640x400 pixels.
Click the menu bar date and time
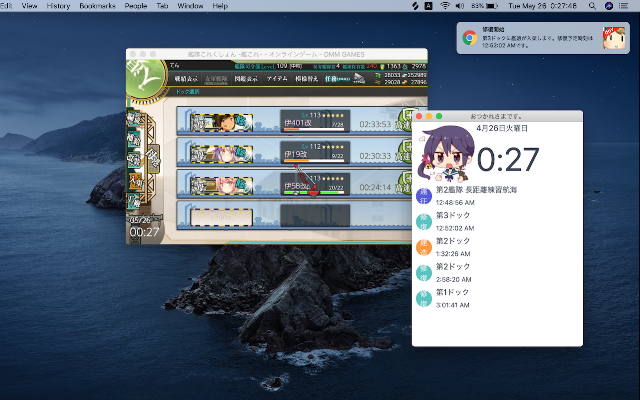[542, 6]
